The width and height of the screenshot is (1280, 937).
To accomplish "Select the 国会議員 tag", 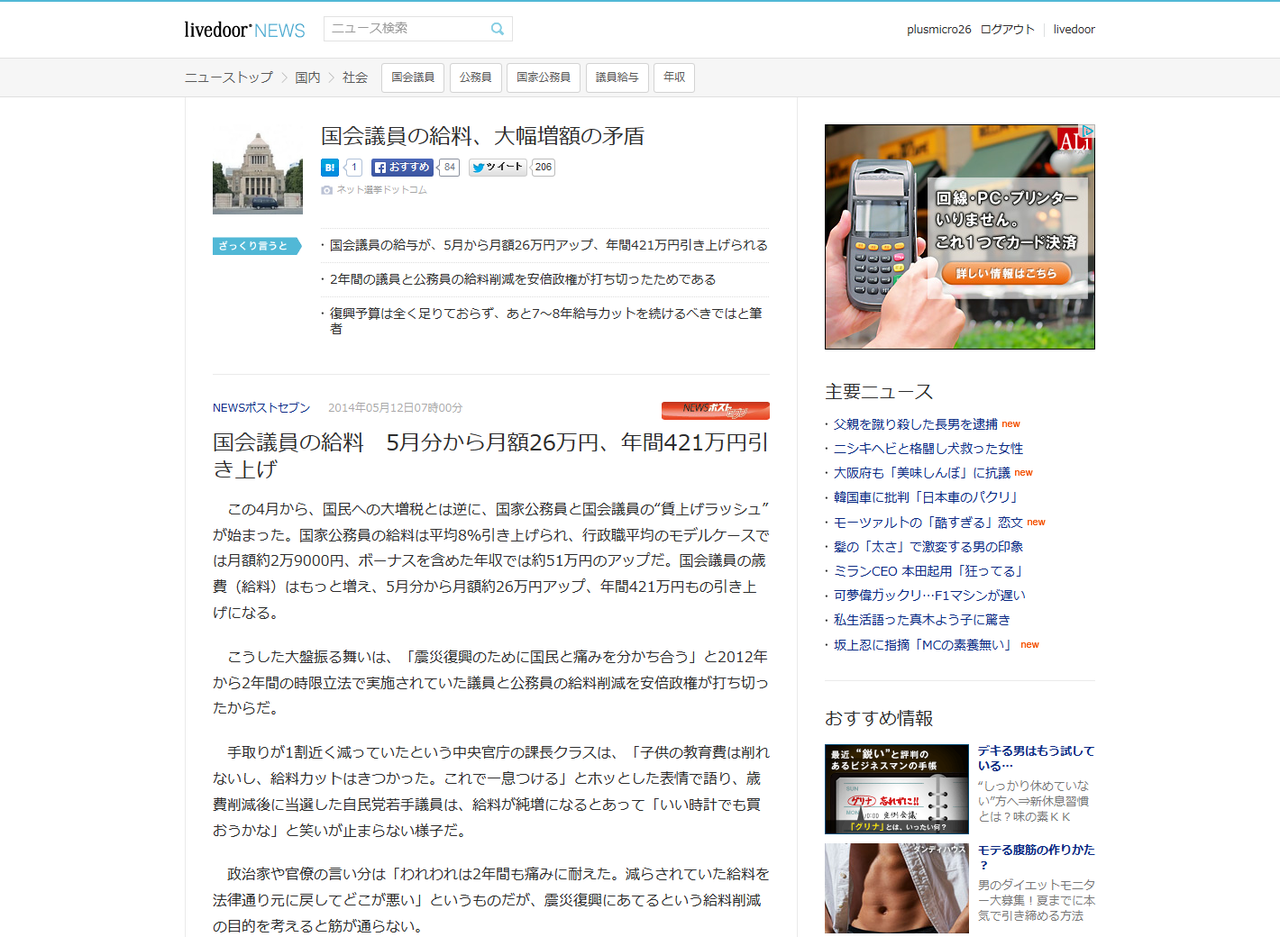I will [x=413, y=78].
